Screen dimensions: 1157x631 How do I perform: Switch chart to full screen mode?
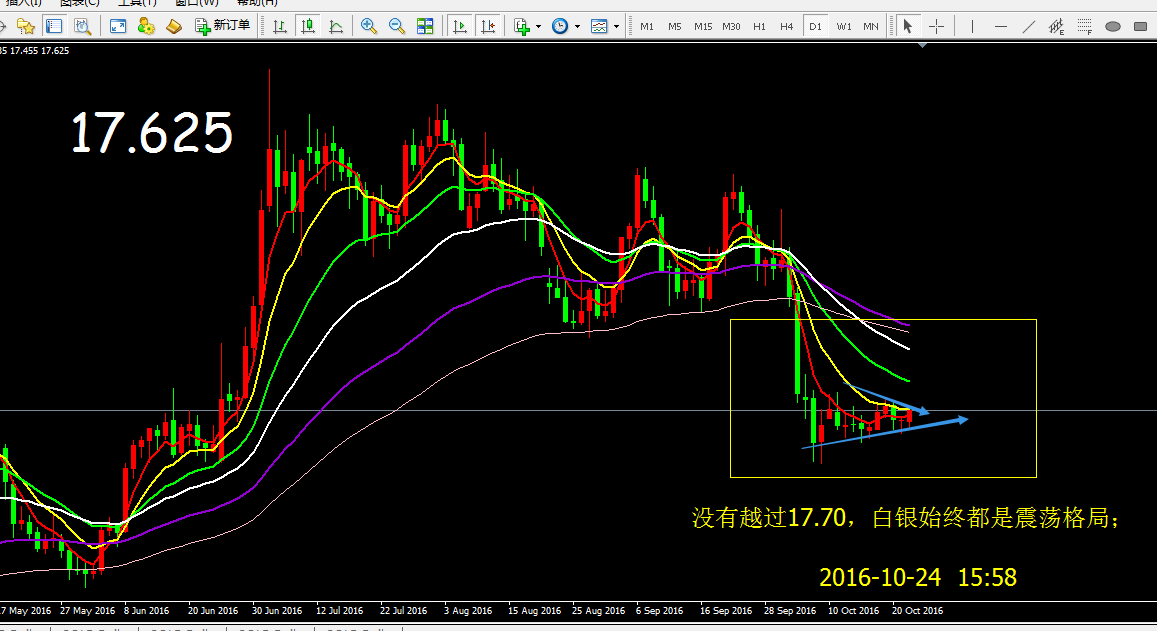point(118,27)
